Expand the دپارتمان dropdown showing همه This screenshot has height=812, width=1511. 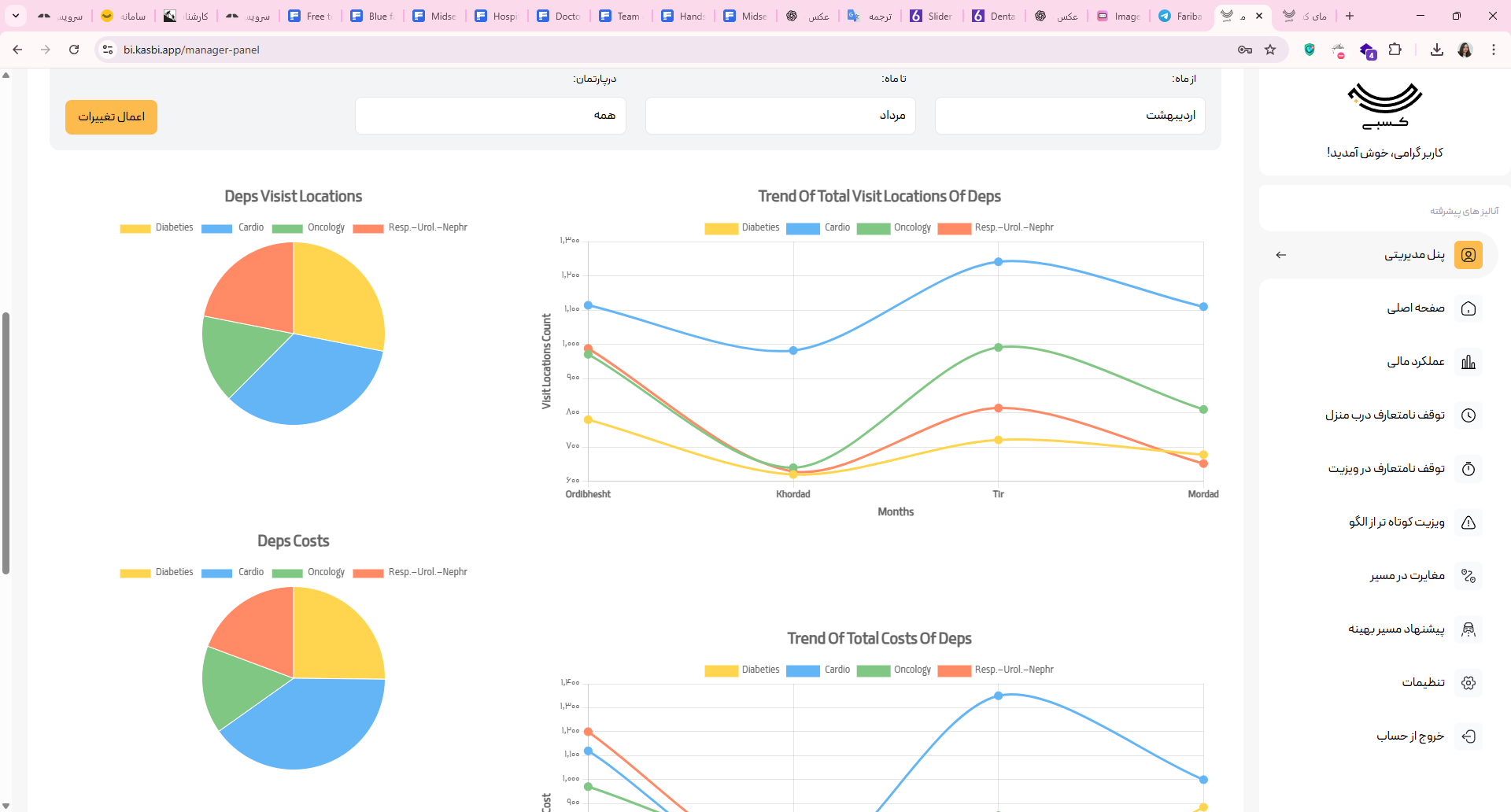(x=490, y=116)
